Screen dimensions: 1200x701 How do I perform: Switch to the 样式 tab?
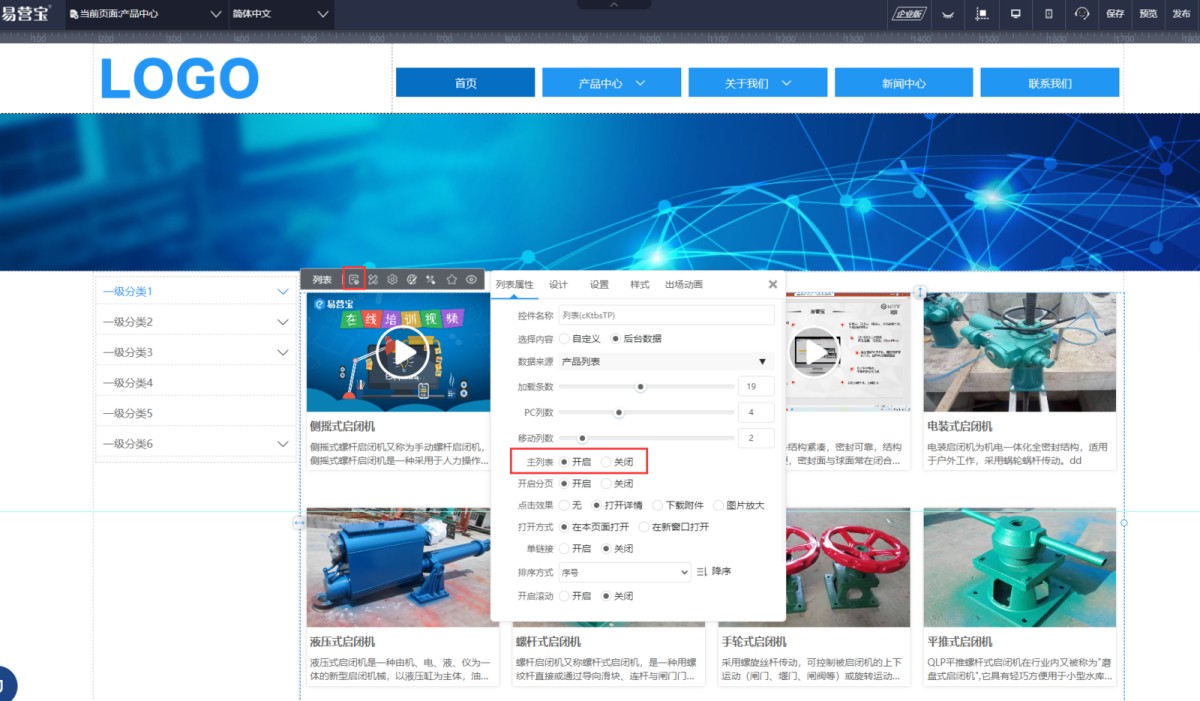tap(639, 284)
